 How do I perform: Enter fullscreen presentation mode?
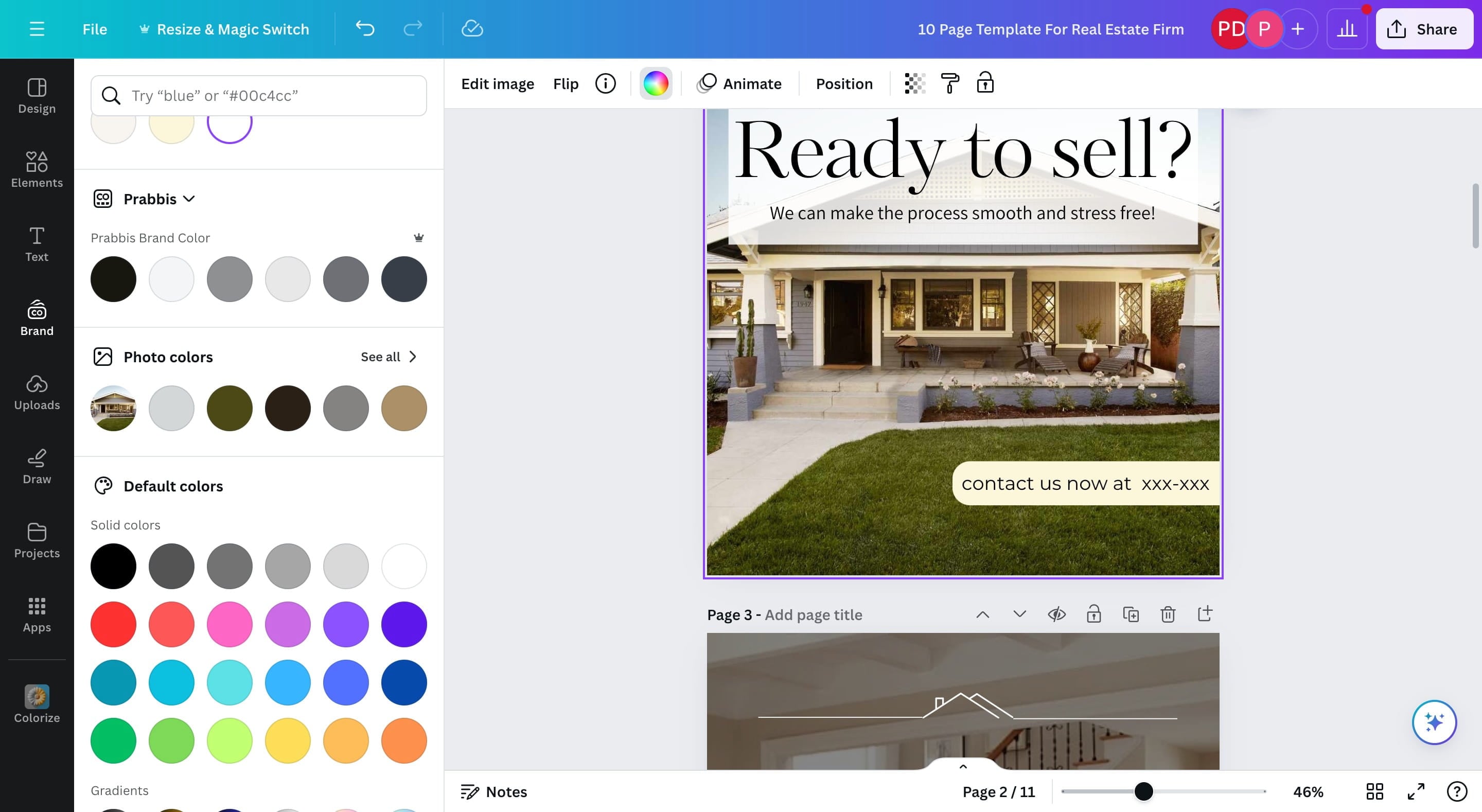[1416, 791]
